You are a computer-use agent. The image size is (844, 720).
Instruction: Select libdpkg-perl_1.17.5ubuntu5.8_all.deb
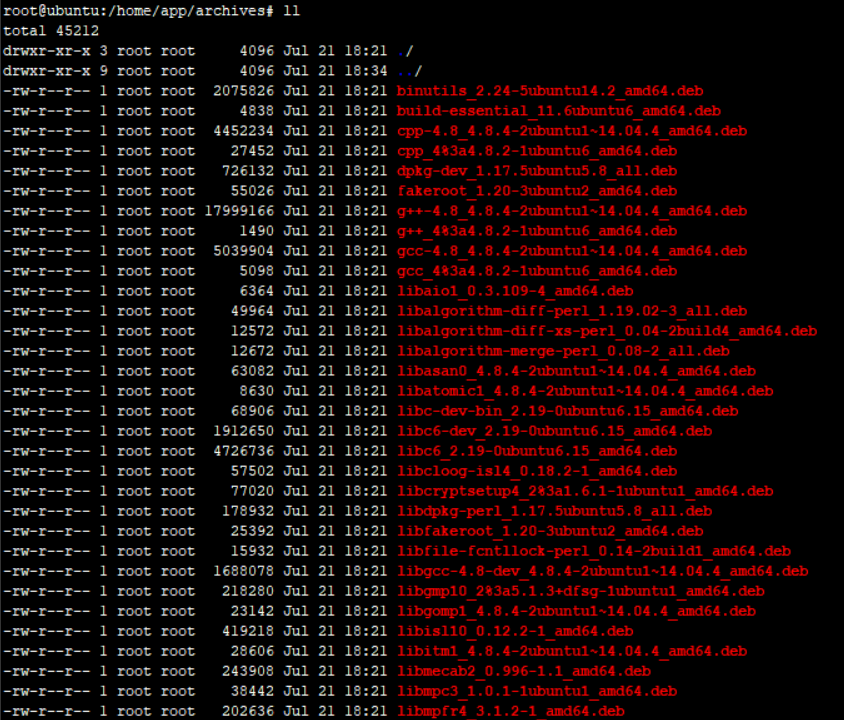554,511
